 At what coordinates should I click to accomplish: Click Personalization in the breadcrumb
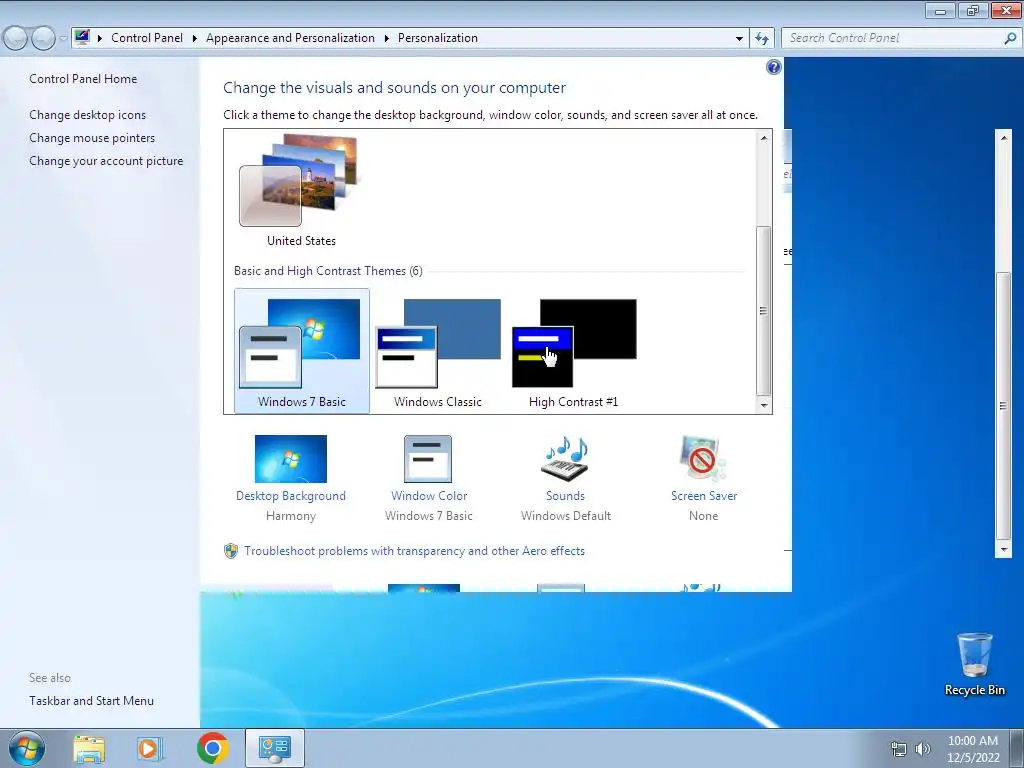pos(438,38)
